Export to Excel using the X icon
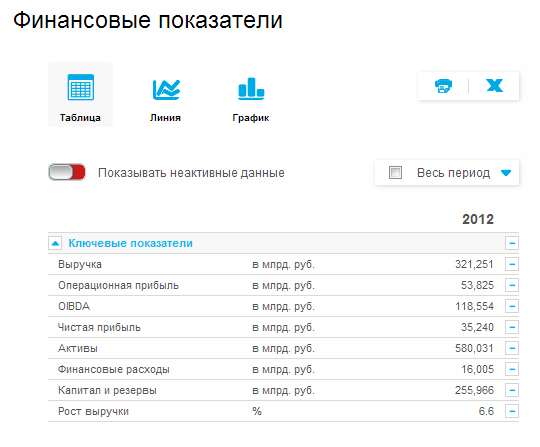This screenshot has width=540, height=447. point(495,85)
